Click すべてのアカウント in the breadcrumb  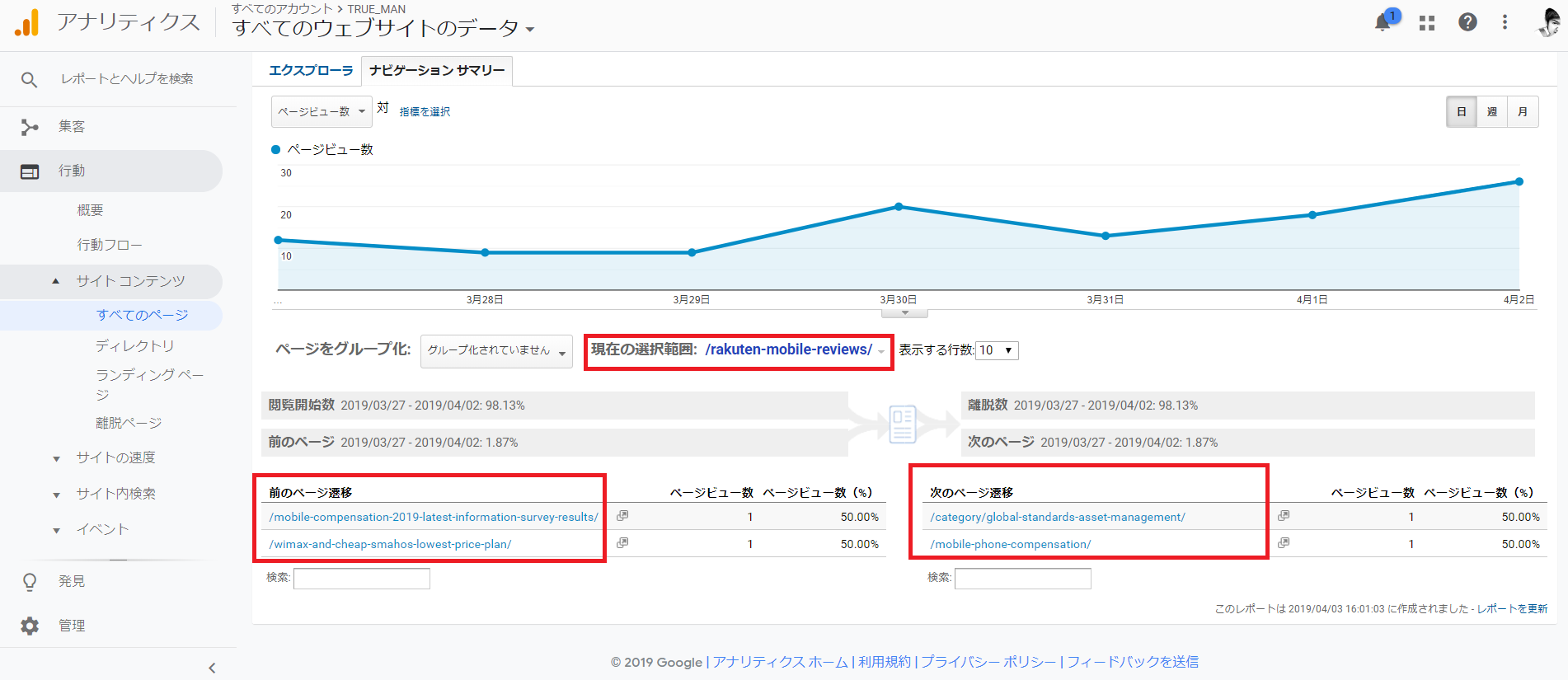tap(282, 9)
